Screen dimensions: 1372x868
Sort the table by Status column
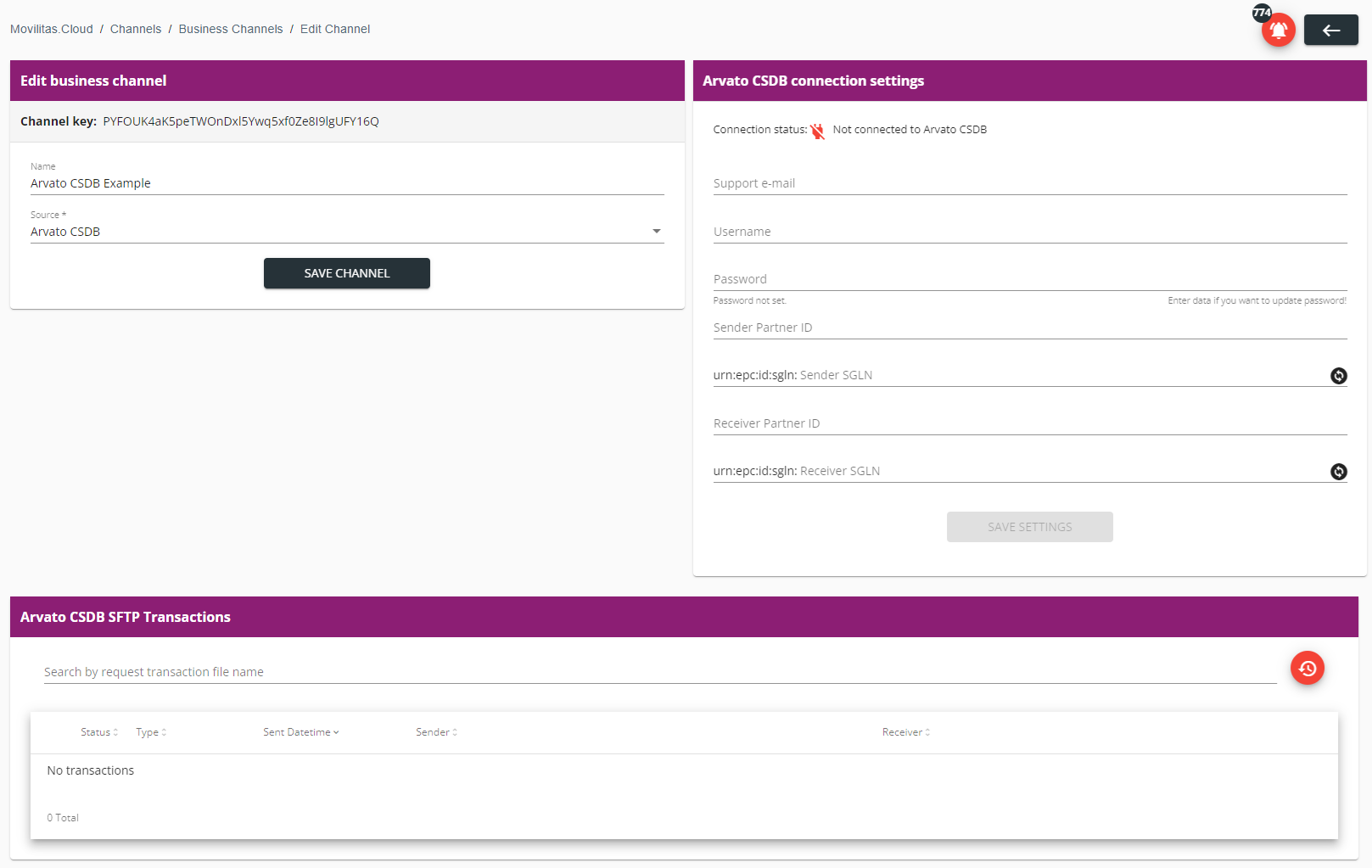click(x=99, y=732)
